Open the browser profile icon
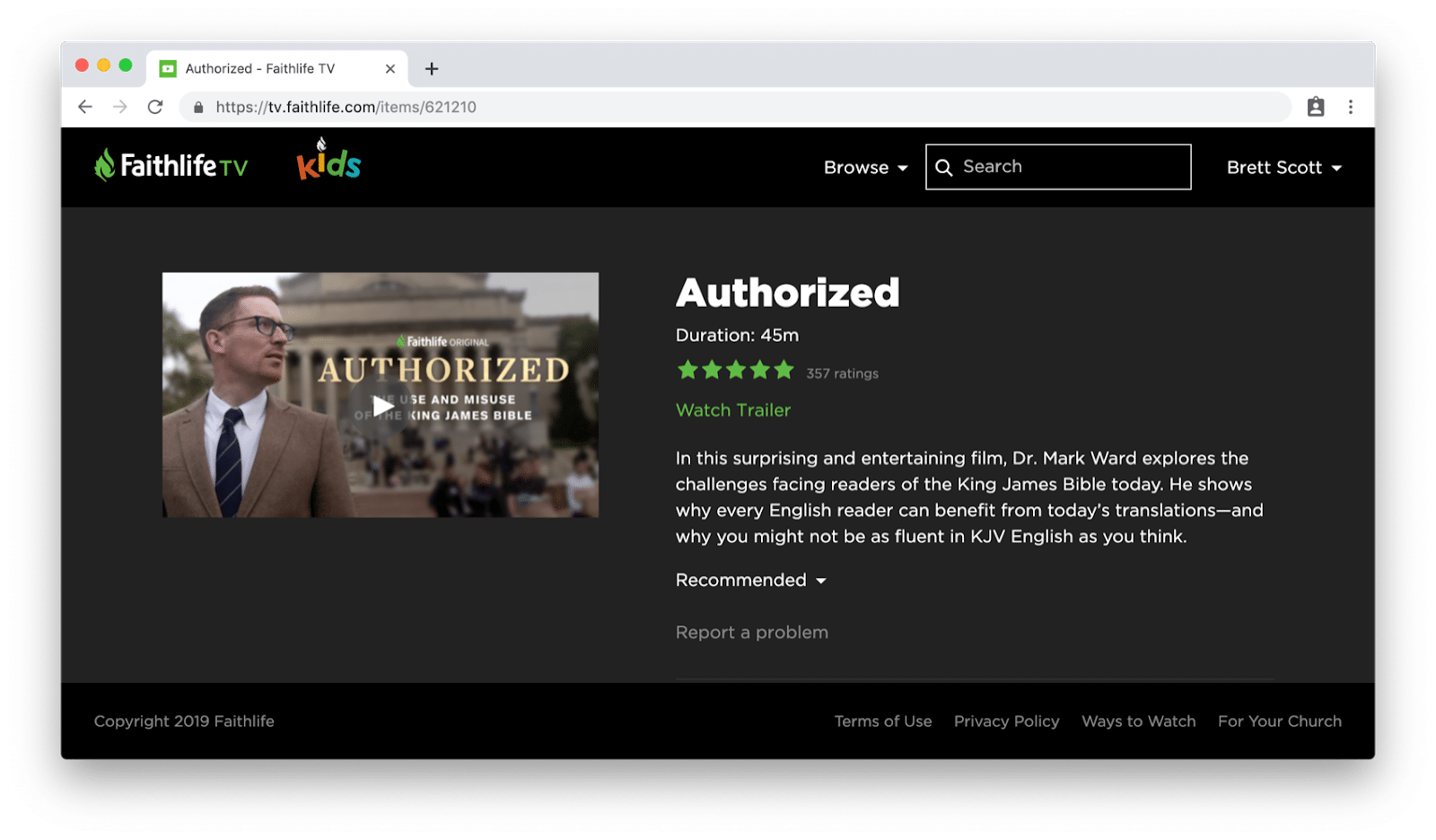1436x840 pixels. (1316, 107)
